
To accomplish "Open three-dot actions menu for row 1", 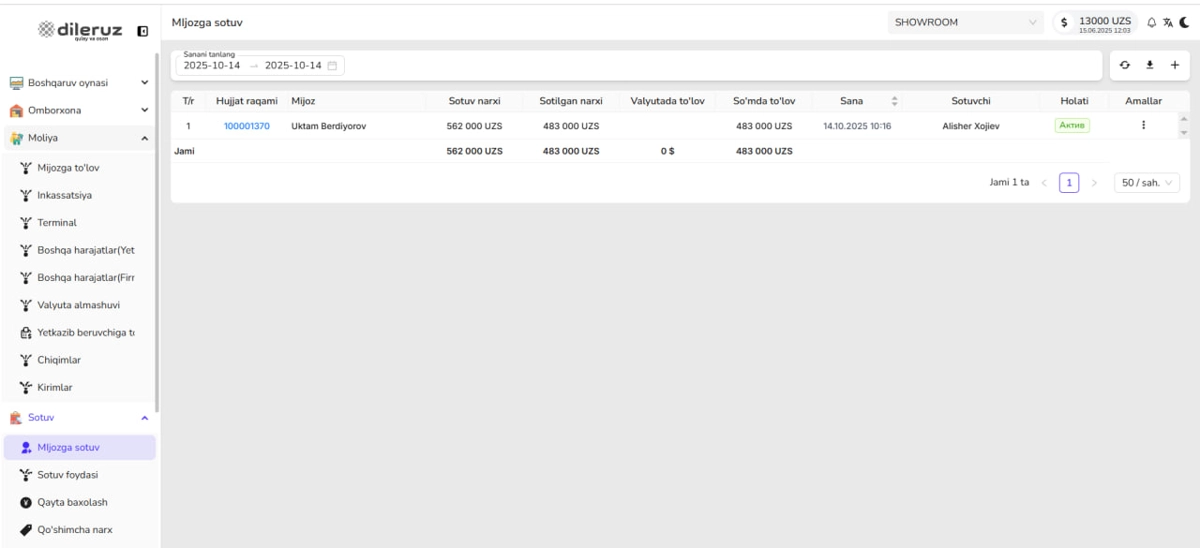I will tap(1143, 126).
